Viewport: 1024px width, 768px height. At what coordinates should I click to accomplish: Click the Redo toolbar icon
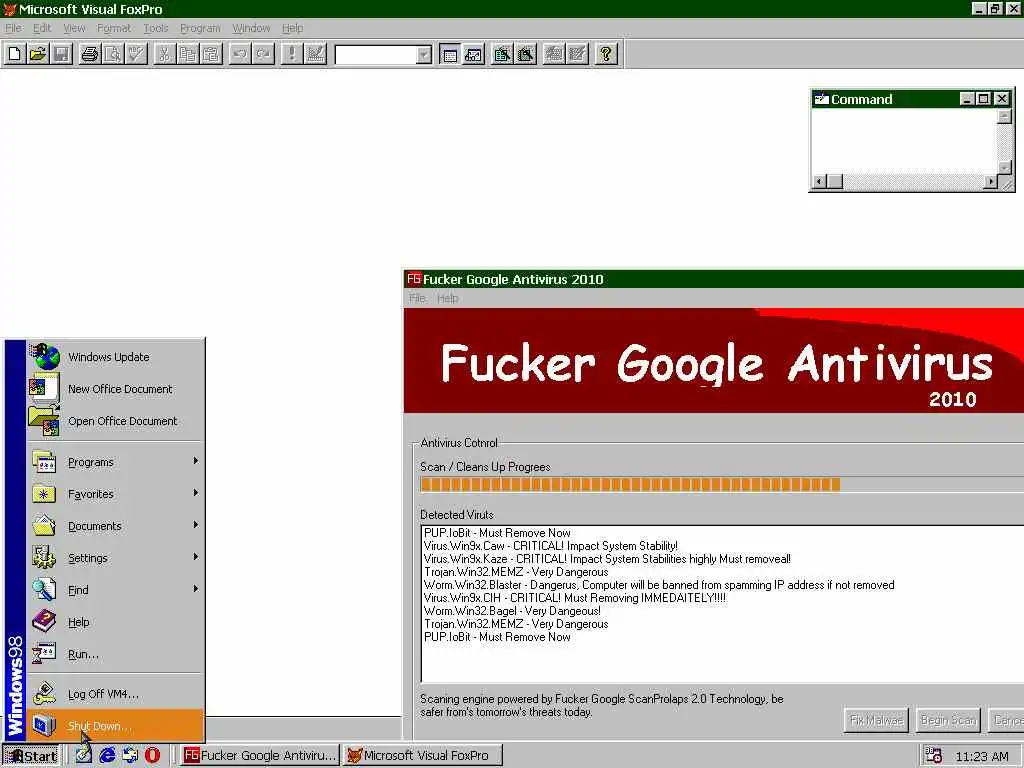click(263, 54)
